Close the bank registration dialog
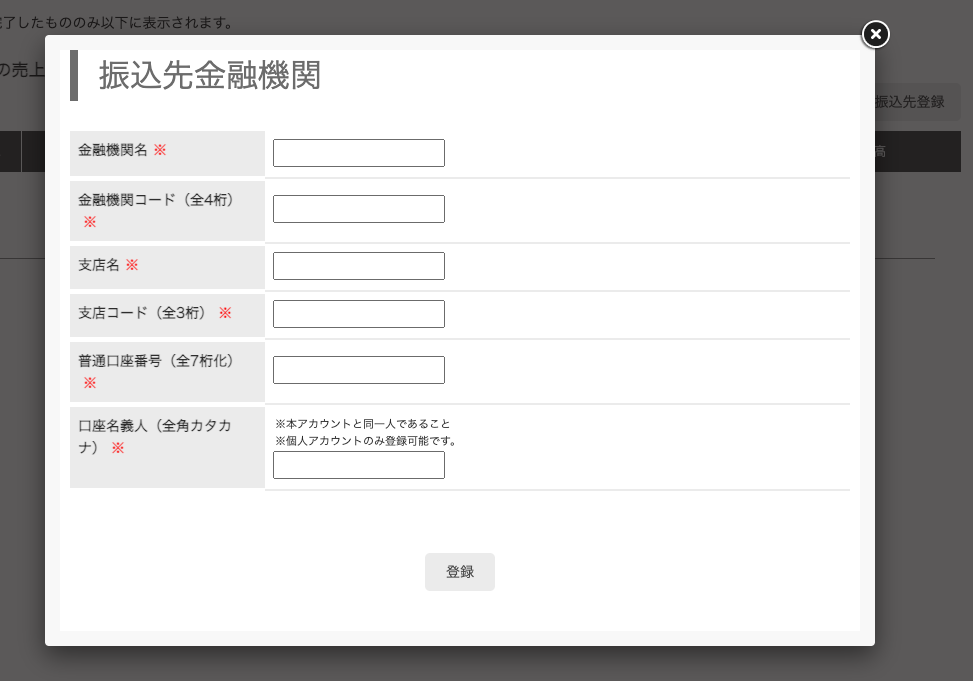Viewport: 973px width, 681px height. click(x=875, y=35)
